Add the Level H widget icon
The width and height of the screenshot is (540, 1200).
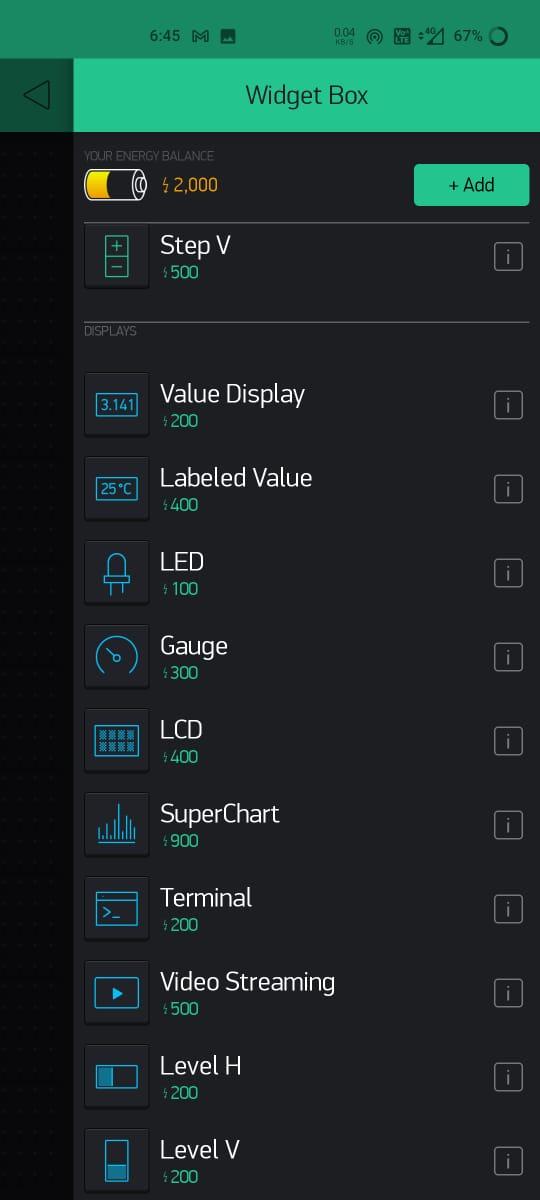(x=117, y=1077)
